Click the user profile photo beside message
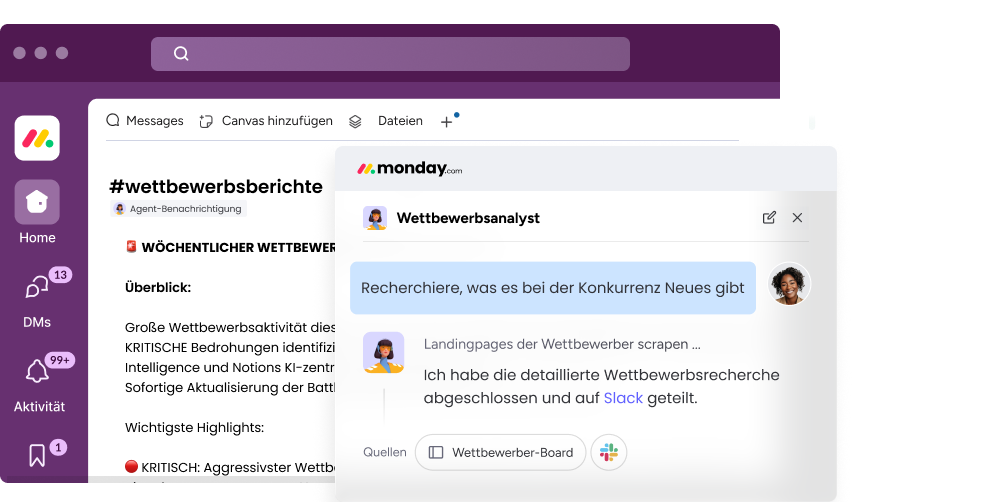Screen dimensions: 981x502 (x=789, y=284)
